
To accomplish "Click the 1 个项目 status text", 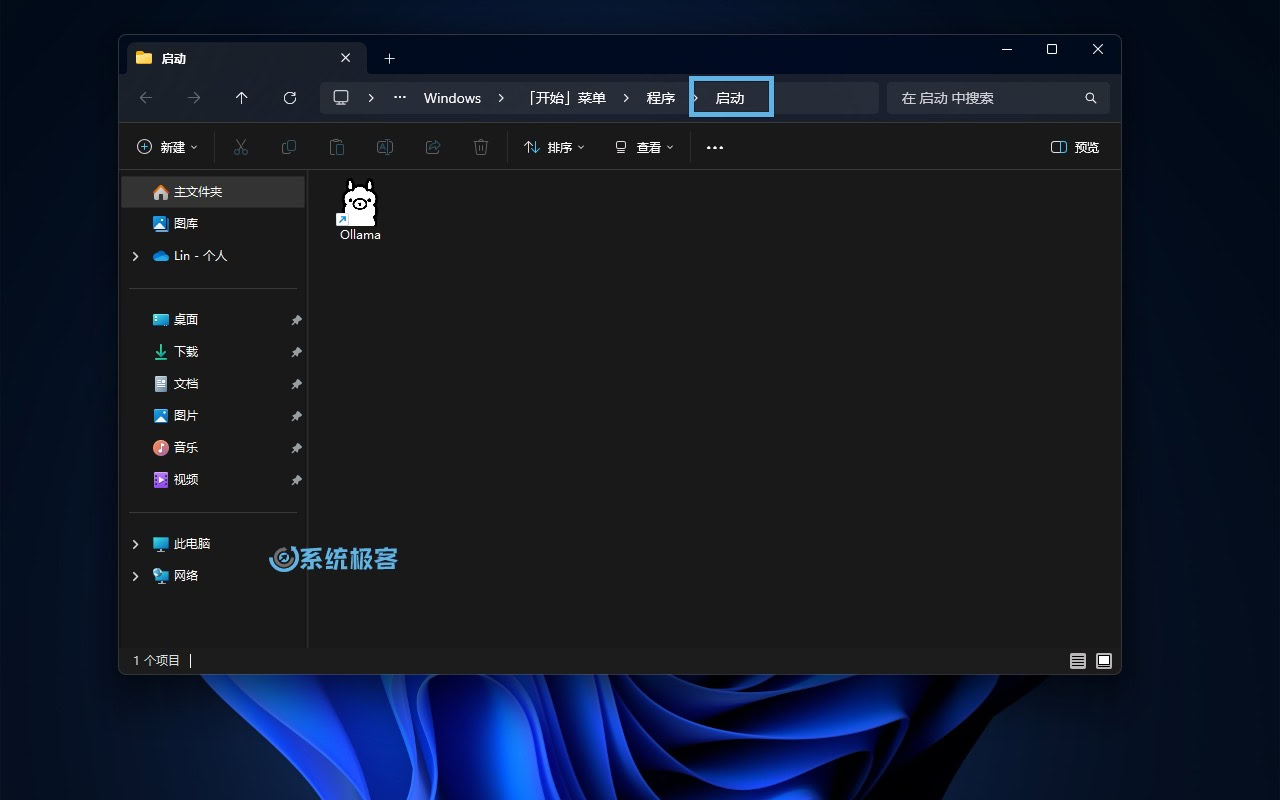I will pos(157,661).
